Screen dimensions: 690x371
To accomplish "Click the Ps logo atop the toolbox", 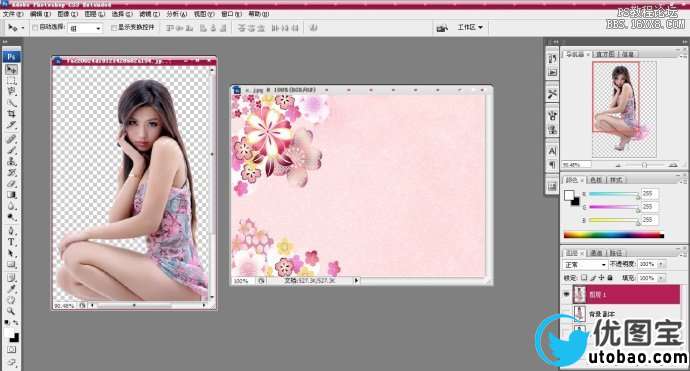I will pyautogui.click(x=11, y=56).
